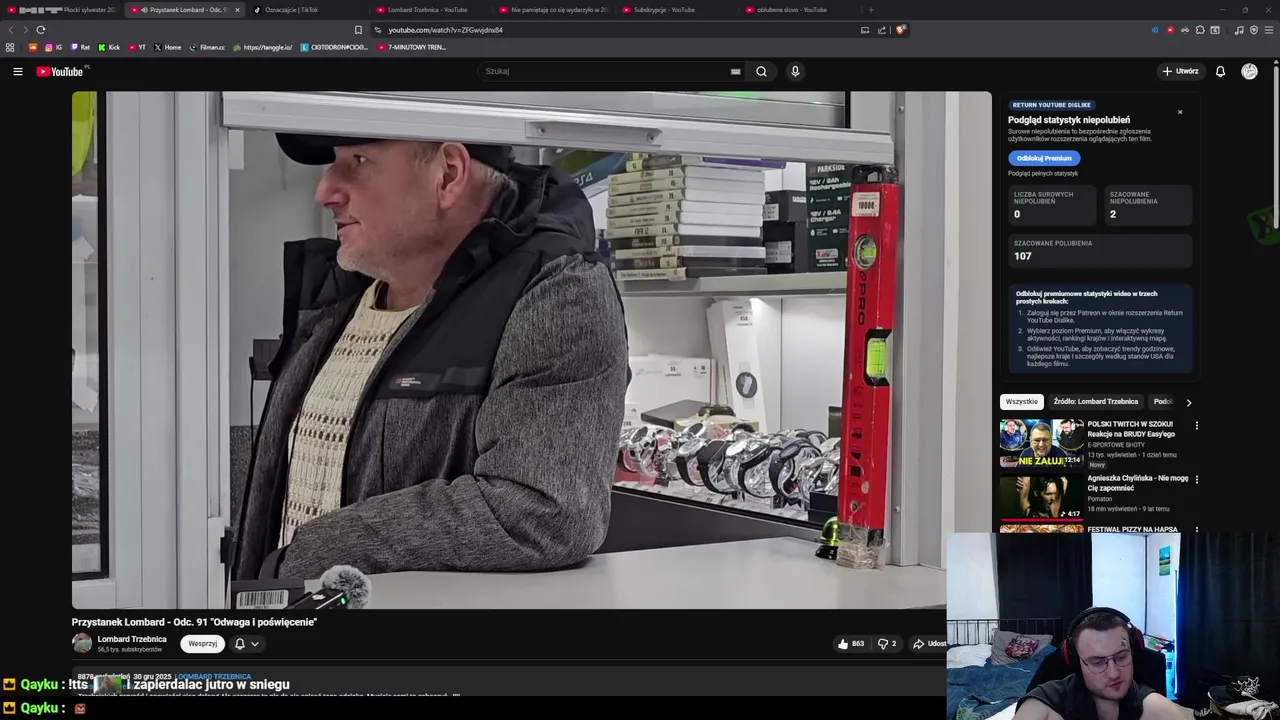Go back using the browser back arrow

click(x=11, y=30)
